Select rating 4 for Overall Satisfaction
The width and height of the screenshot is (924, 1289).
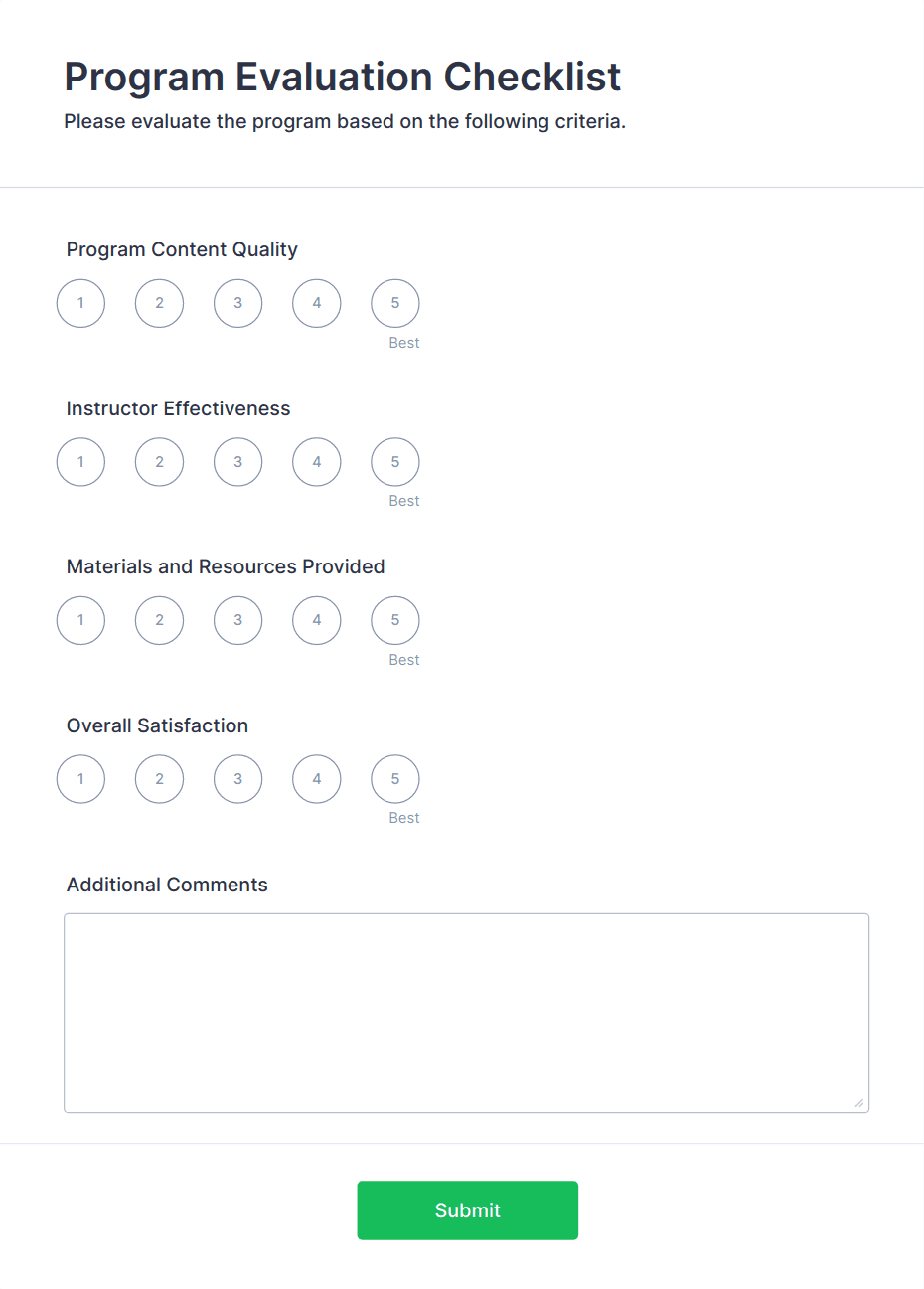click(316, 779)
